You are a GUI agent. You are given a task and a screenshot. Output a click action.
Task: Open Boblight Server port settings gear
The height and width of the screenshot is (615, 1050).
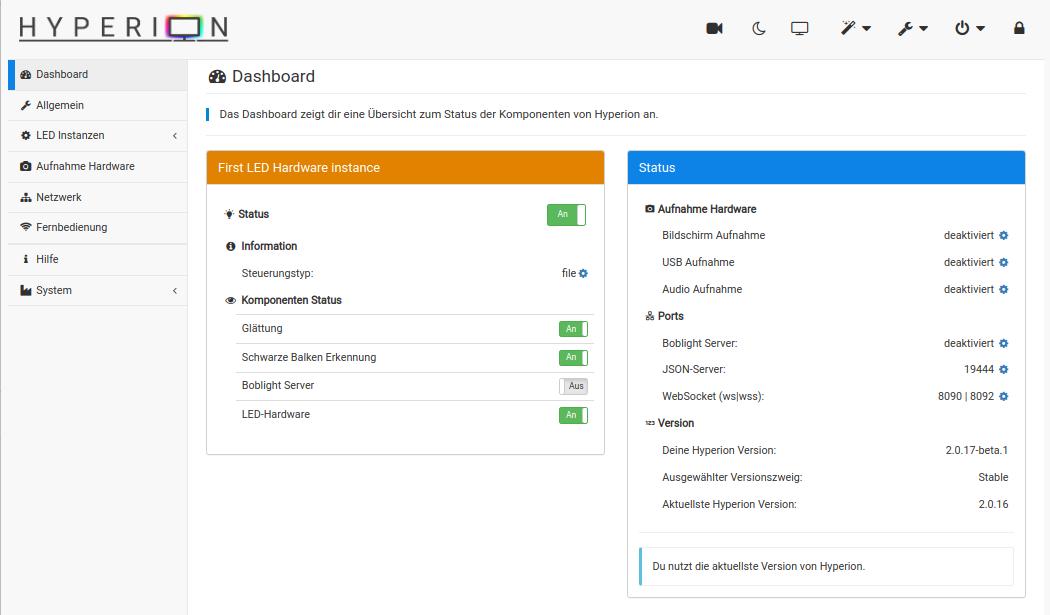(1003, 343)
